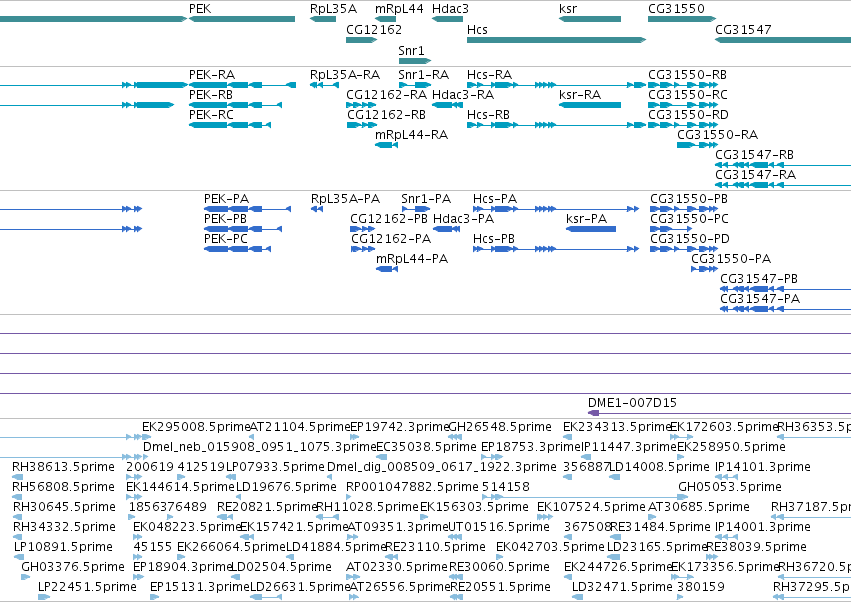Click the CG31550-PA protein label
This screenshot has width=851, height=602.
(x=731, y=259)
